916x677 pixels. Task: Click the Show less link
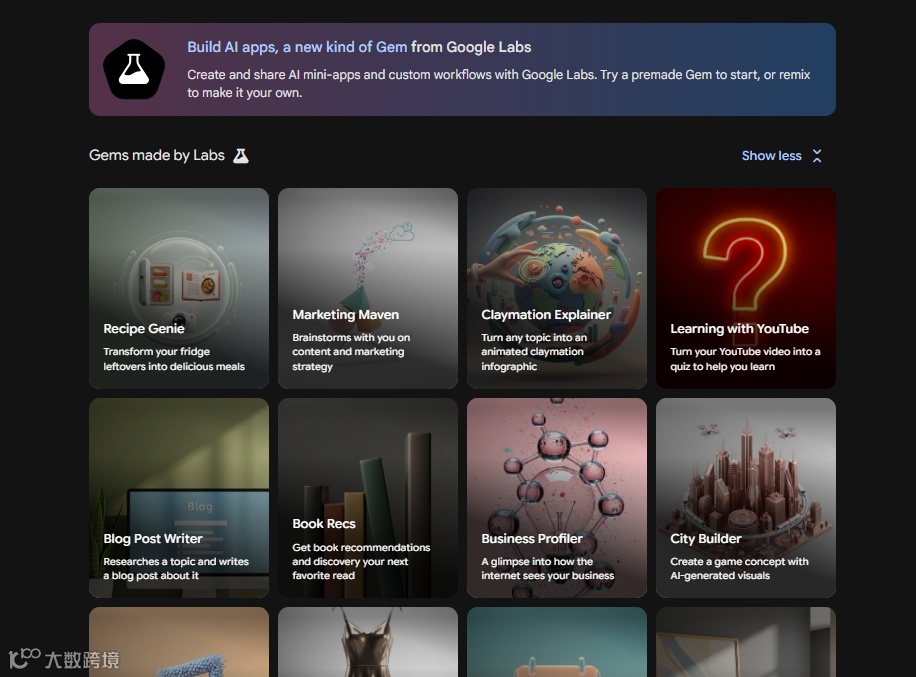coord(771,156)
